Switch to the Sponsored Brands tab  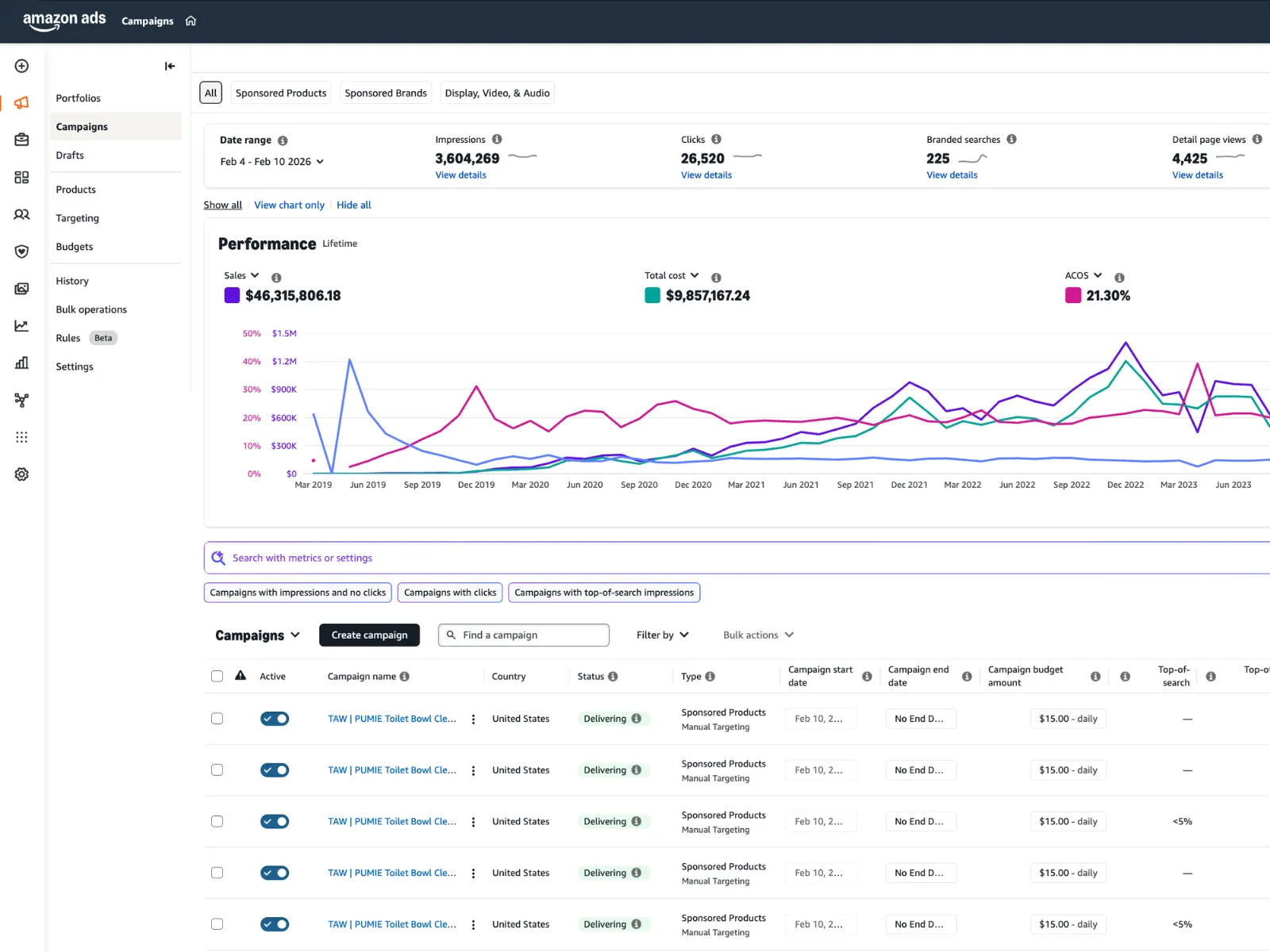coord(386,93)
